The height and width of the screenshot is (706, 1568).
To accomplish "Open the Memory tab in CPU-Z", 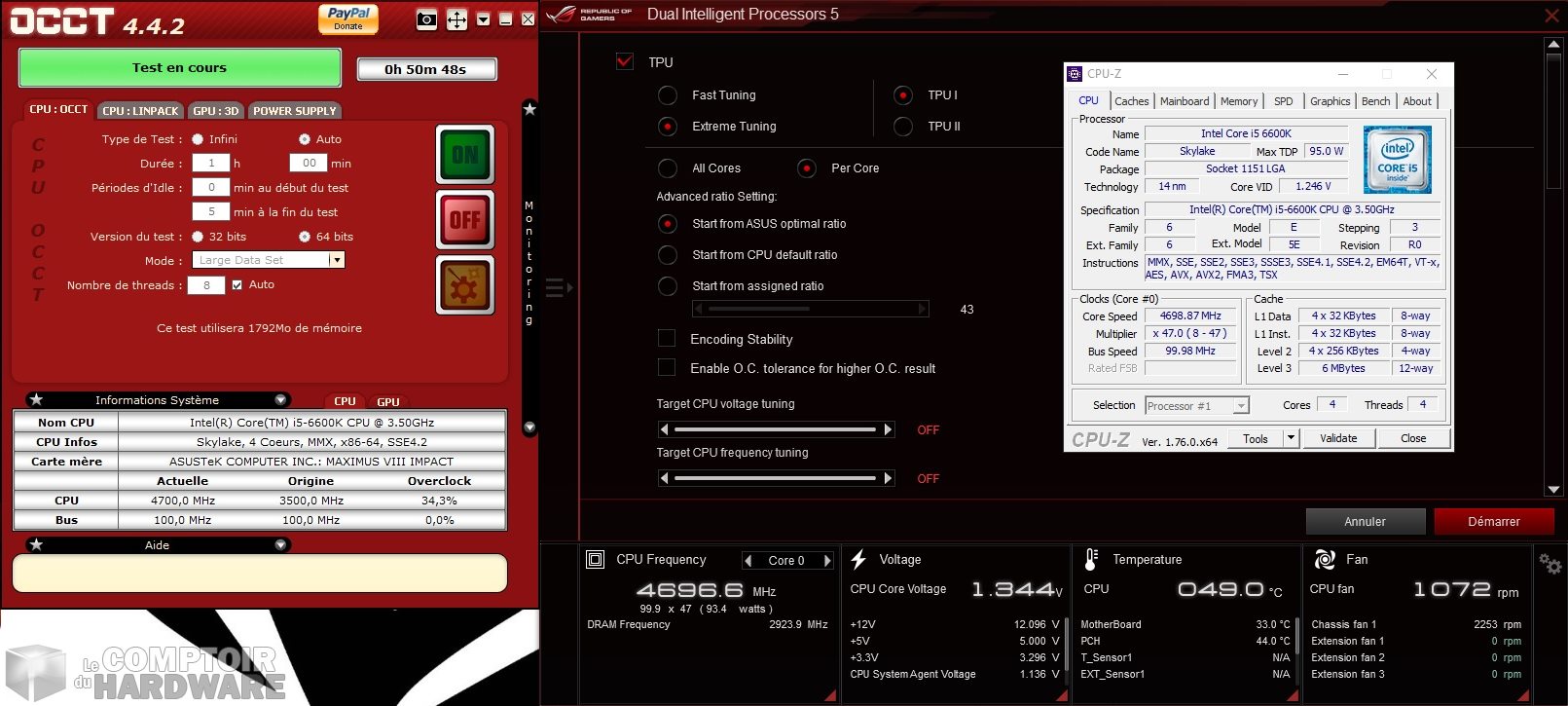I will click(1238, 101).
